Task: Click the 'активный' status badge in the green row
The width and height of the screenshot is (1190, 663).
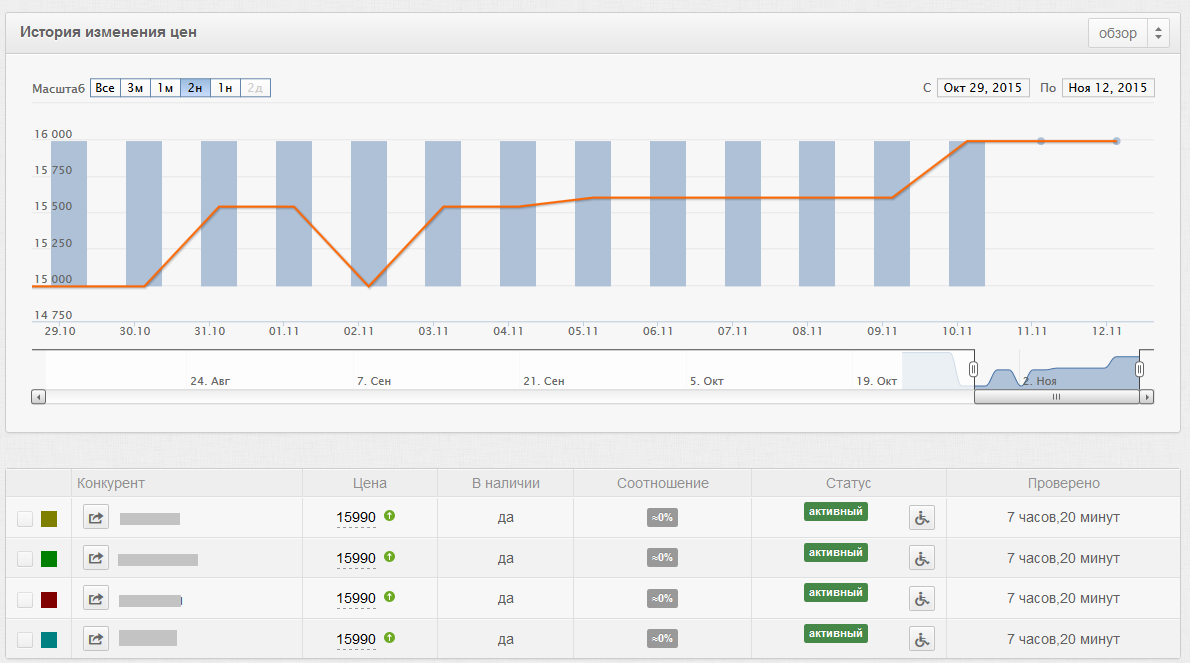Action: click(836, 552)
